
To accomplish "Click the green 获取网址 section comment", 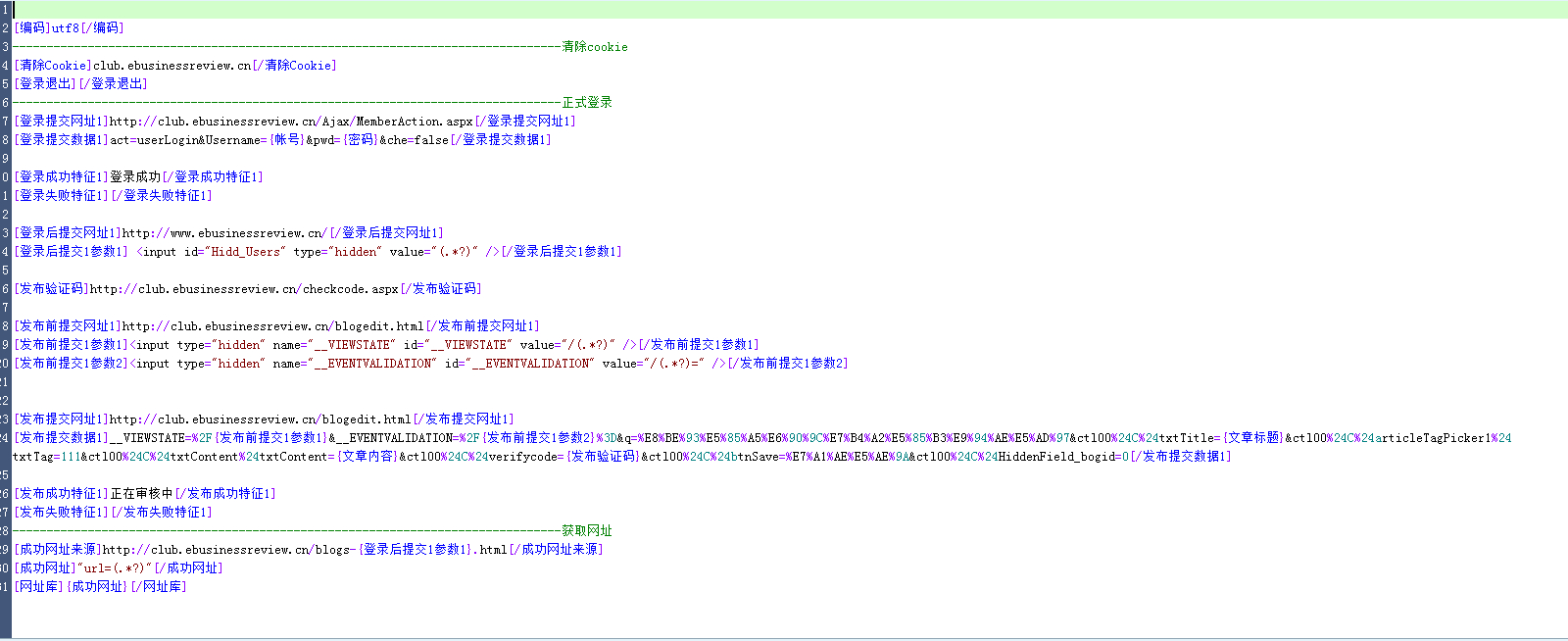I will point(586,531).
